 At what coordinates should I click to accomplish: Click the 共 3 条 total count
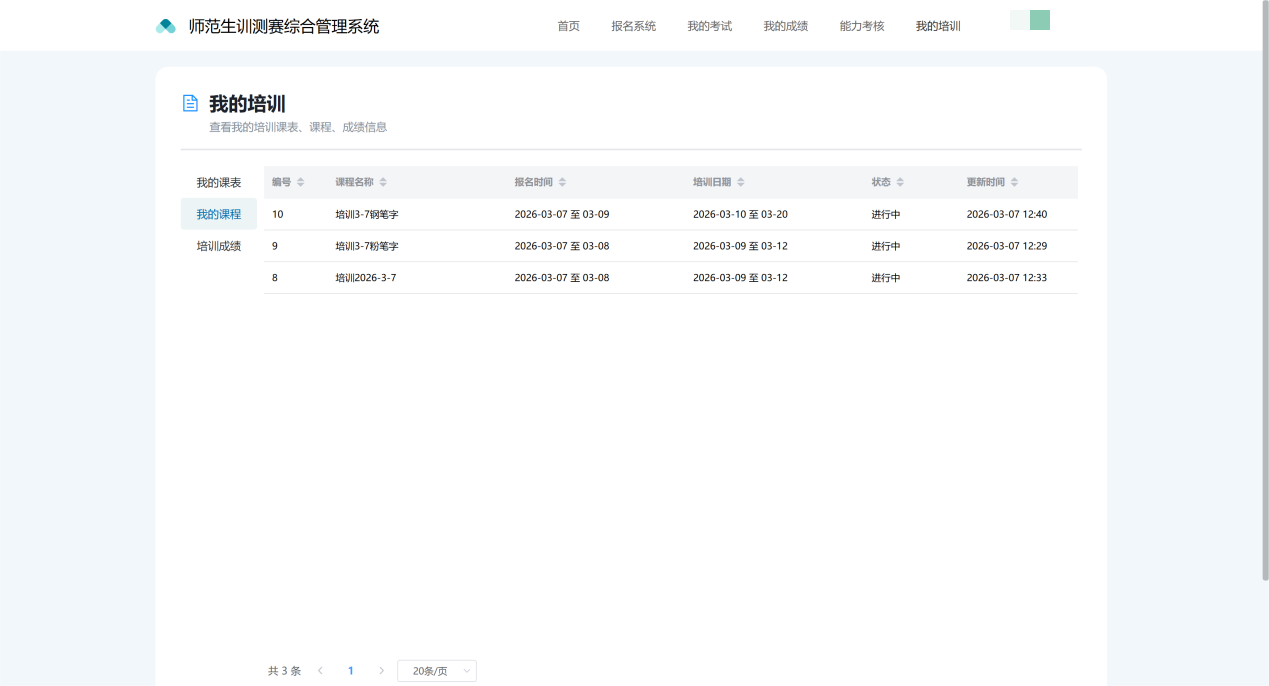(x=284, y=671)
